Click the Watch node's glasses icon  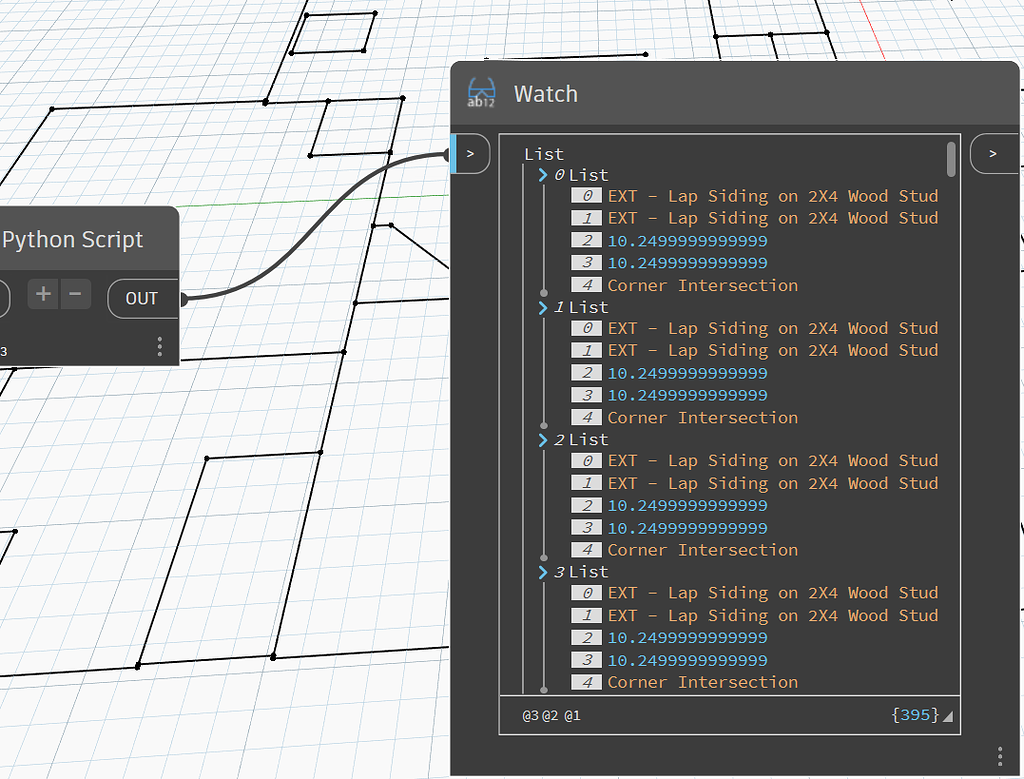(x=480, y=93)
